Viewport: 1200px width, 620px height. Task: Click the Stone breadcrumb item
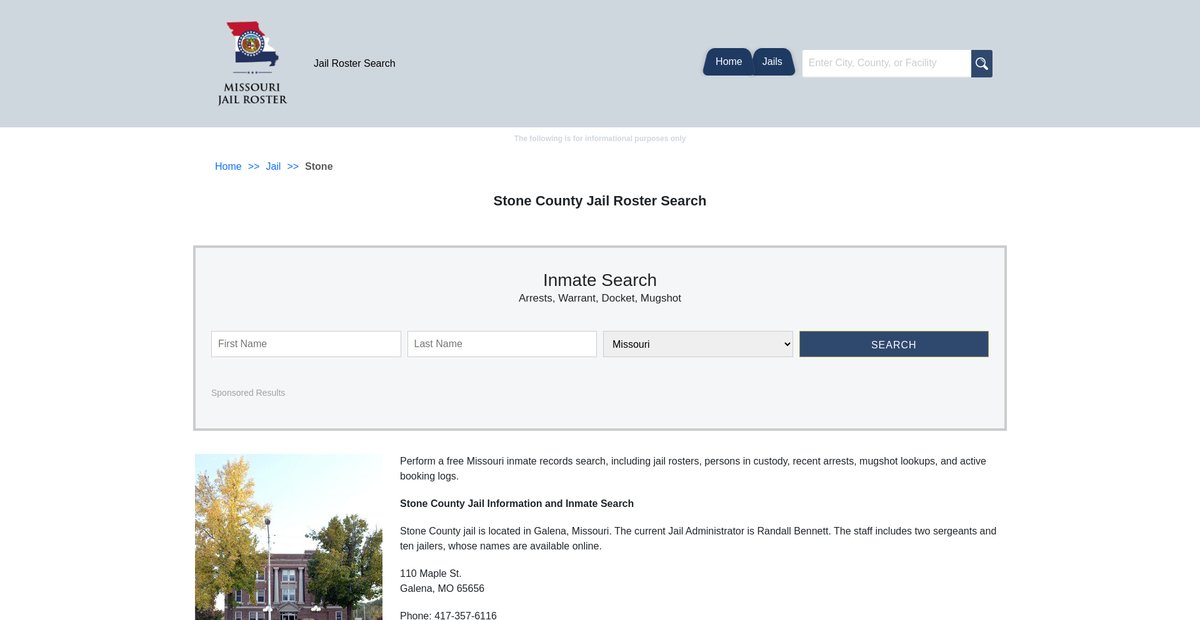(319, 166)
